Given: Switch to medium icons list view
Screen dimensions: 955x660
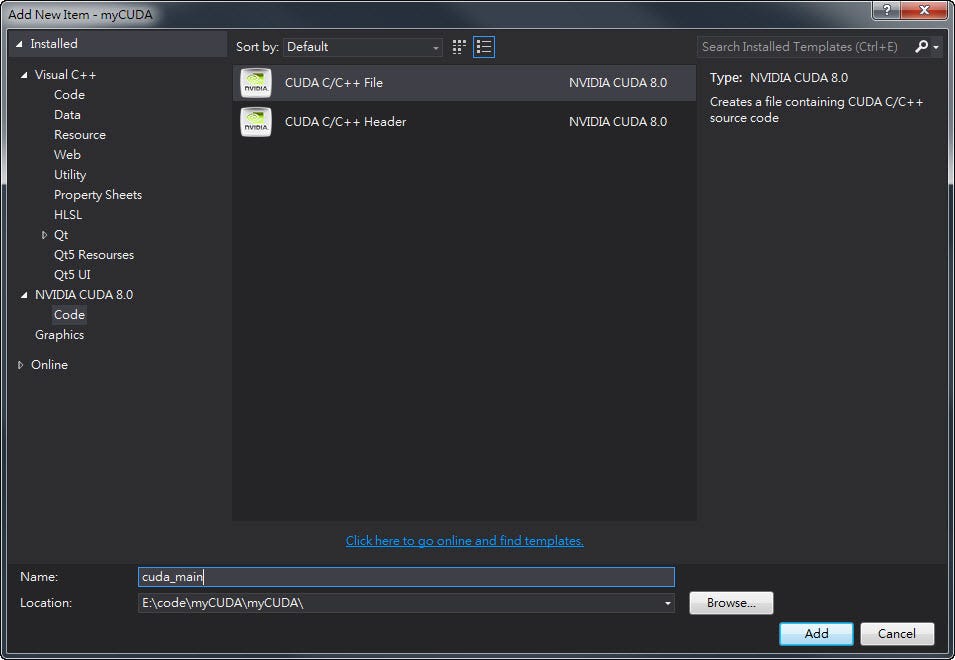Looking at the screenshot, I should point(484,47).
